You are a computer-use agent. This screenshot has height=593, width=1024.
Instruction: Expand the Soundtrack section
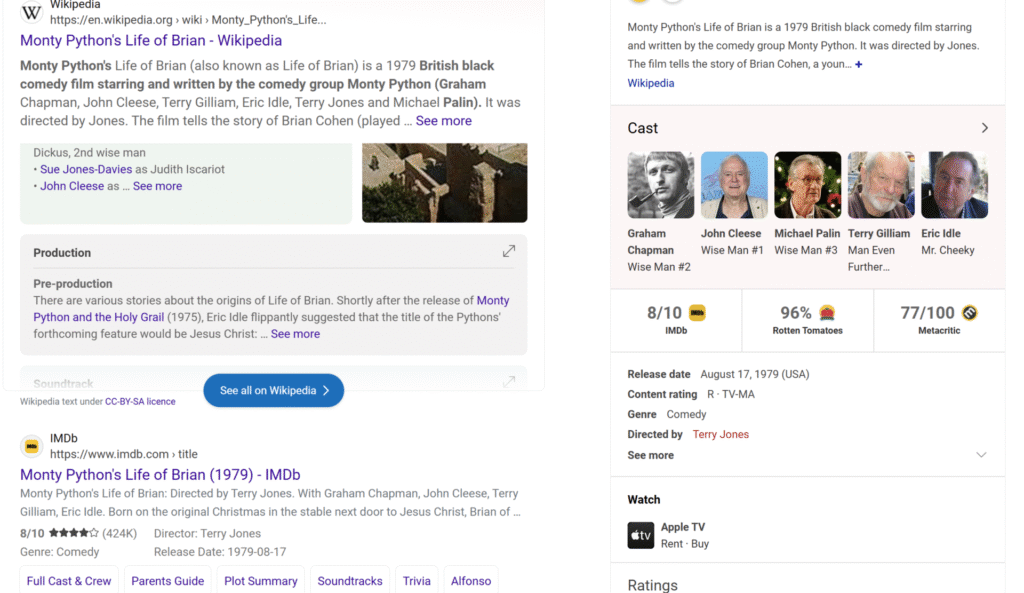(x=509, y=382)
